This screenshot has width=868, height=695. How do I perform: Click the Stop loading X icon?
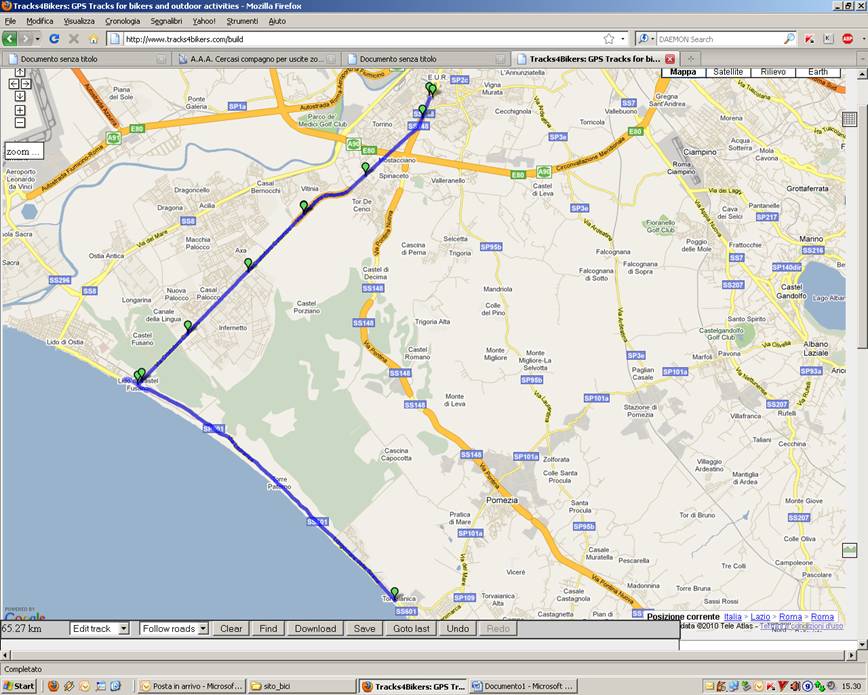click(x=73, y=39)
